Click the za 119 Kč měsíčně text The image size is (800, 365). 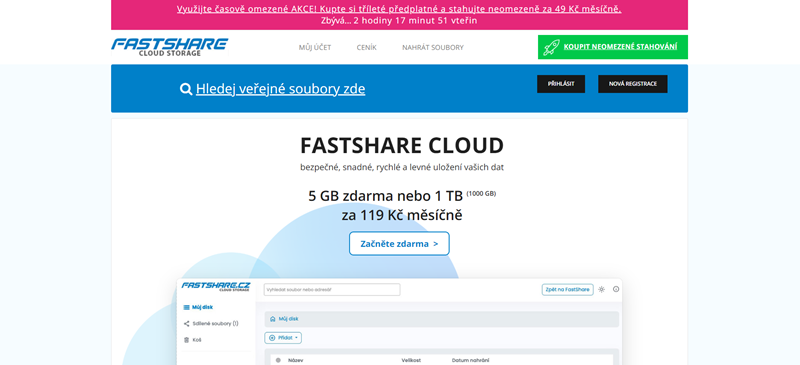click(402, 215)
